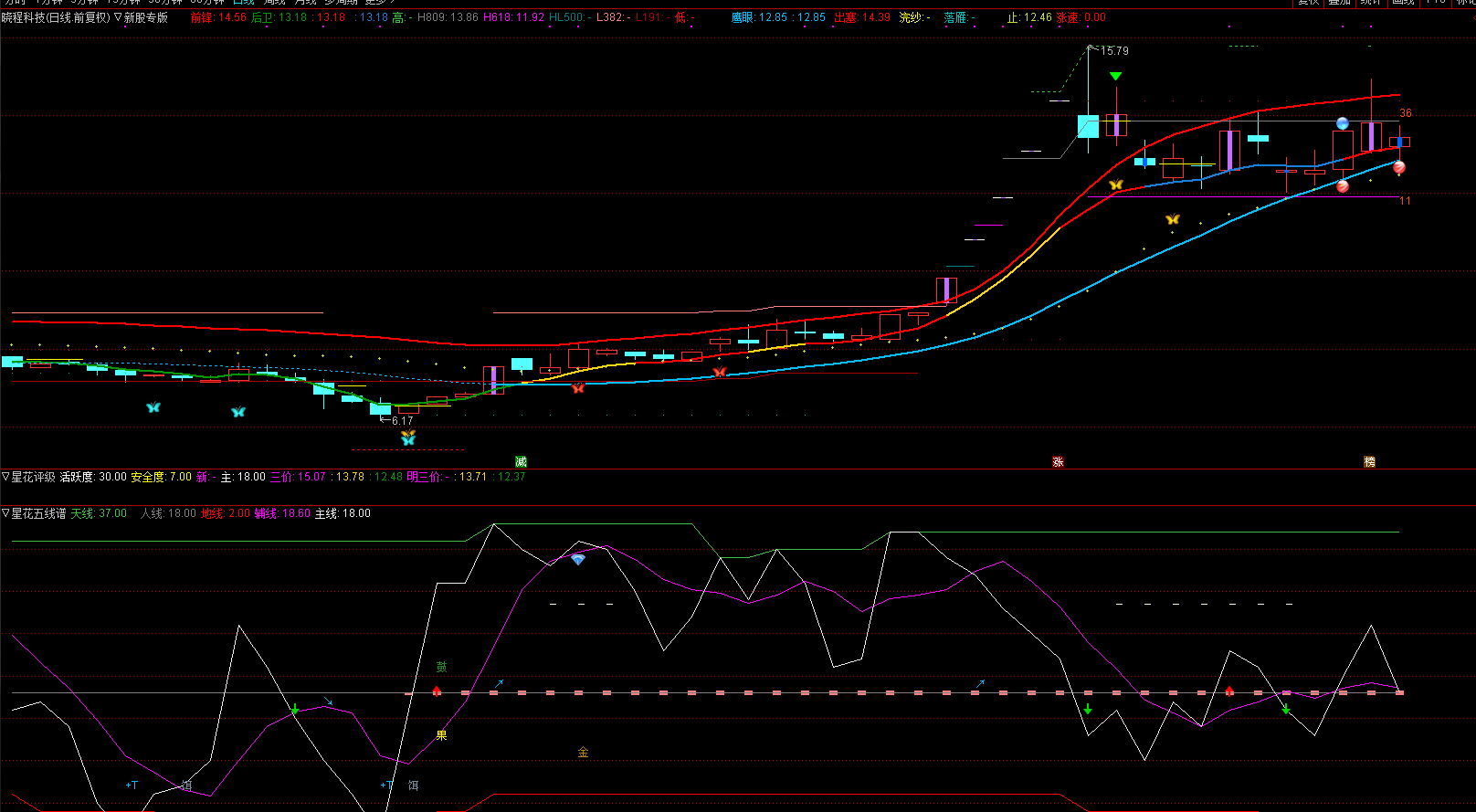The width and height of the screenshot is (1476, 812).
Task: Click the 辅线: 18.60 value
Action: coord(282,513)
